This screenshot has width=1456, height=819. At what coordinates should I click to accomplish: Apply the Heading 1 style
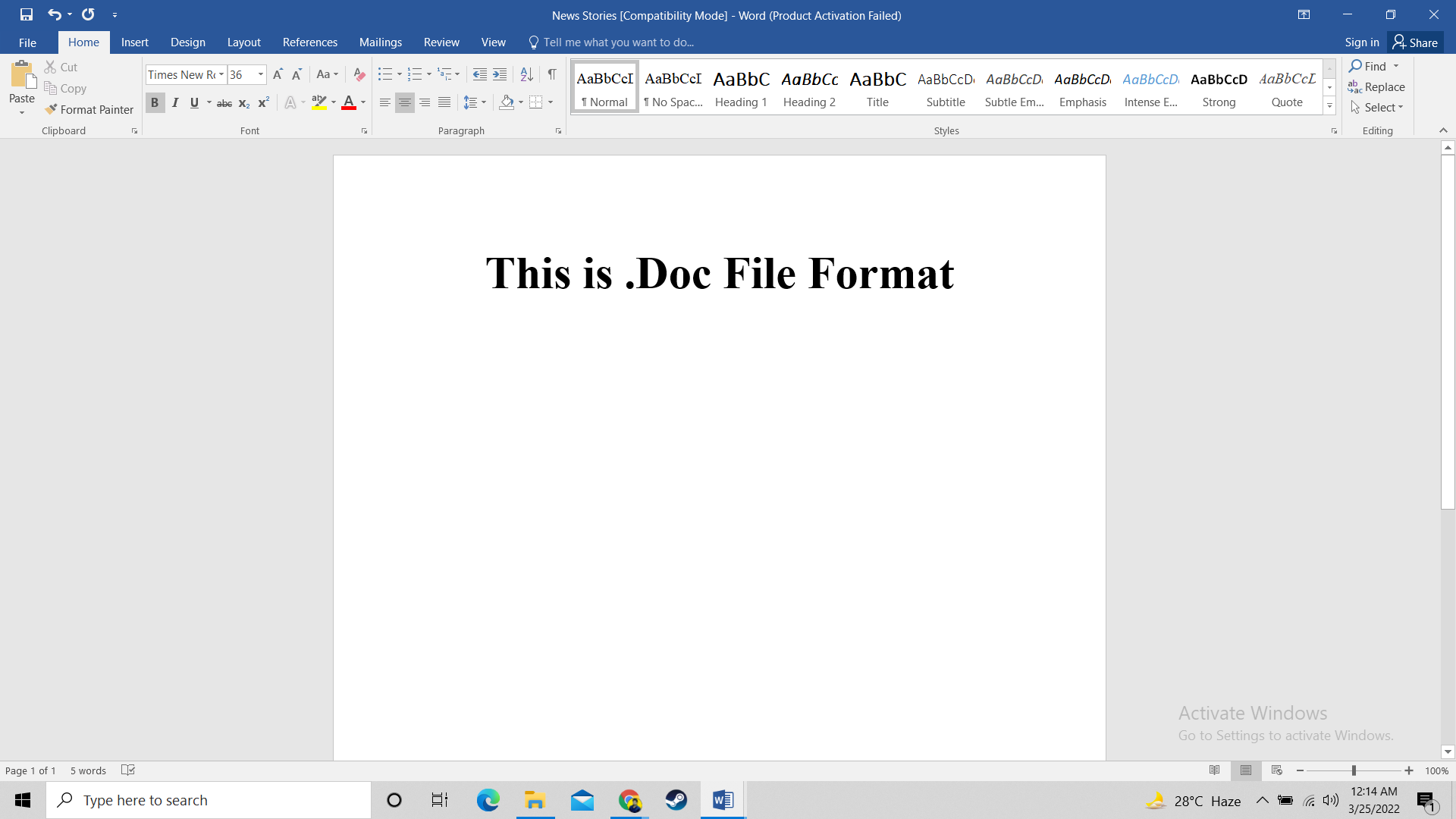[x=741, y=87]
